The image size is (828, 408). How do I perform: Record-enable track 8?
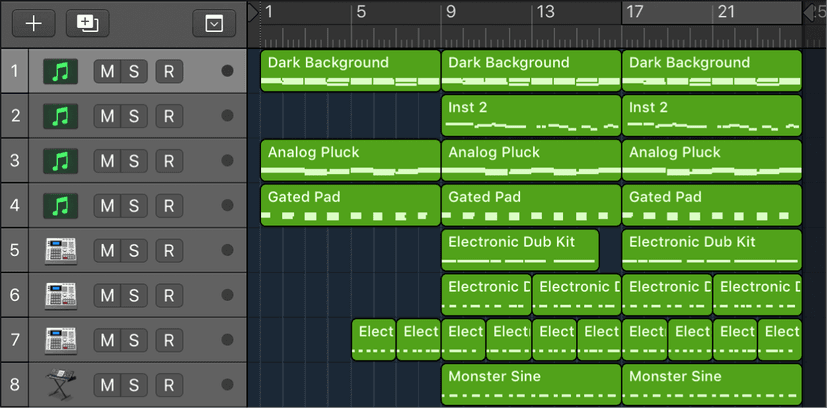point(169,385)
